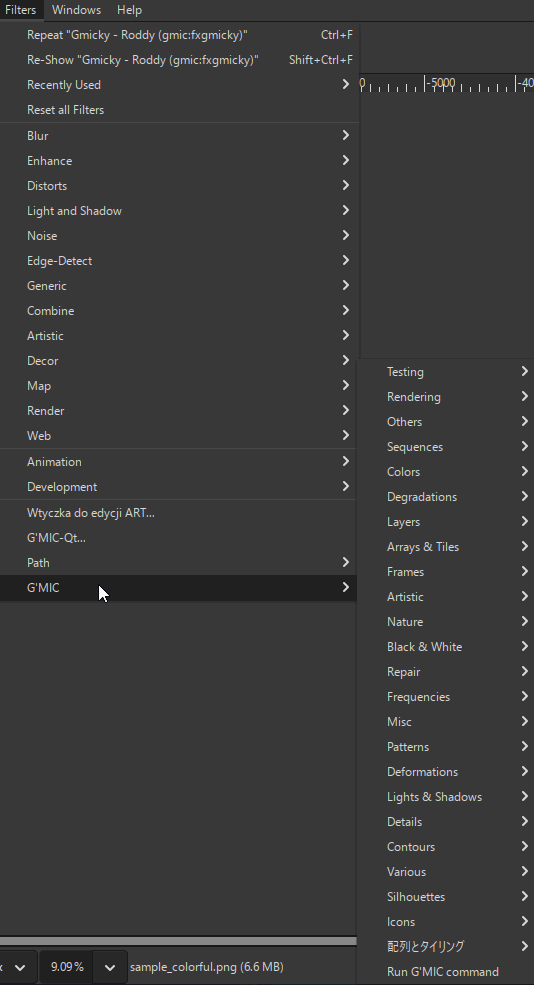Open G'MIC Layers submenu
Screen dimensions: 534x985
point(445,522)
